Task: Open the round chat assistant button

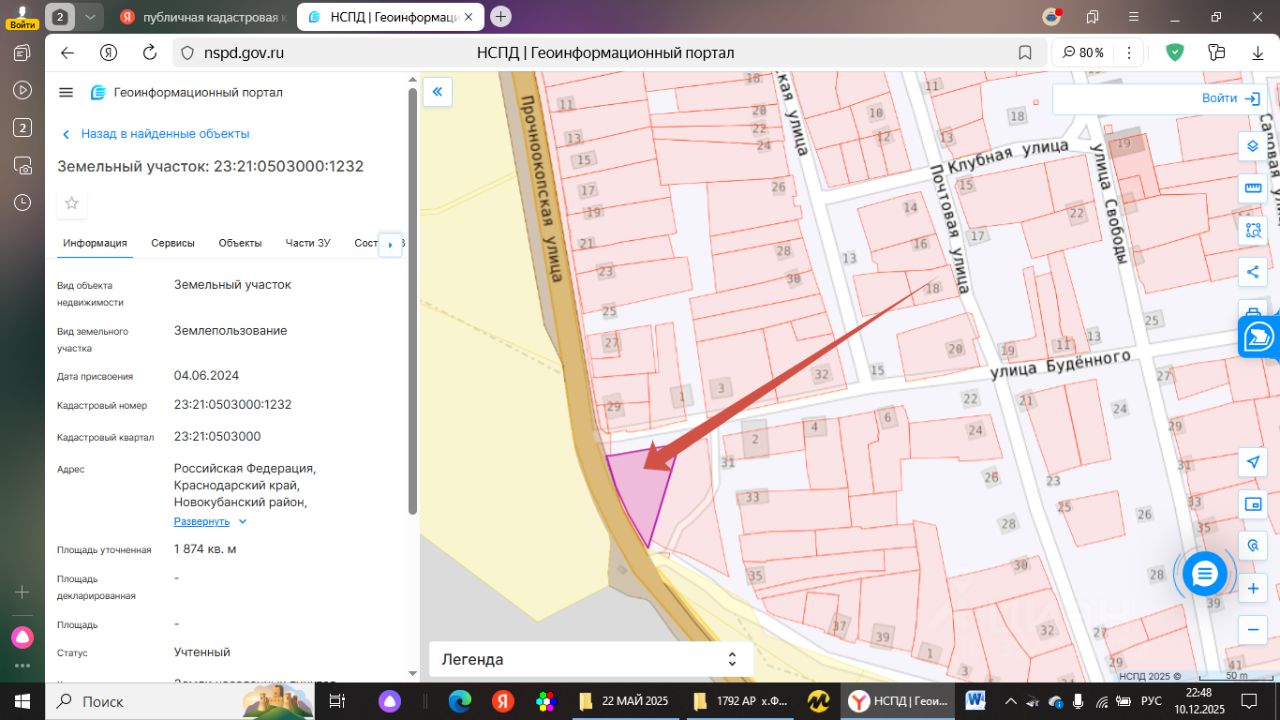Action: (1204, 574)
